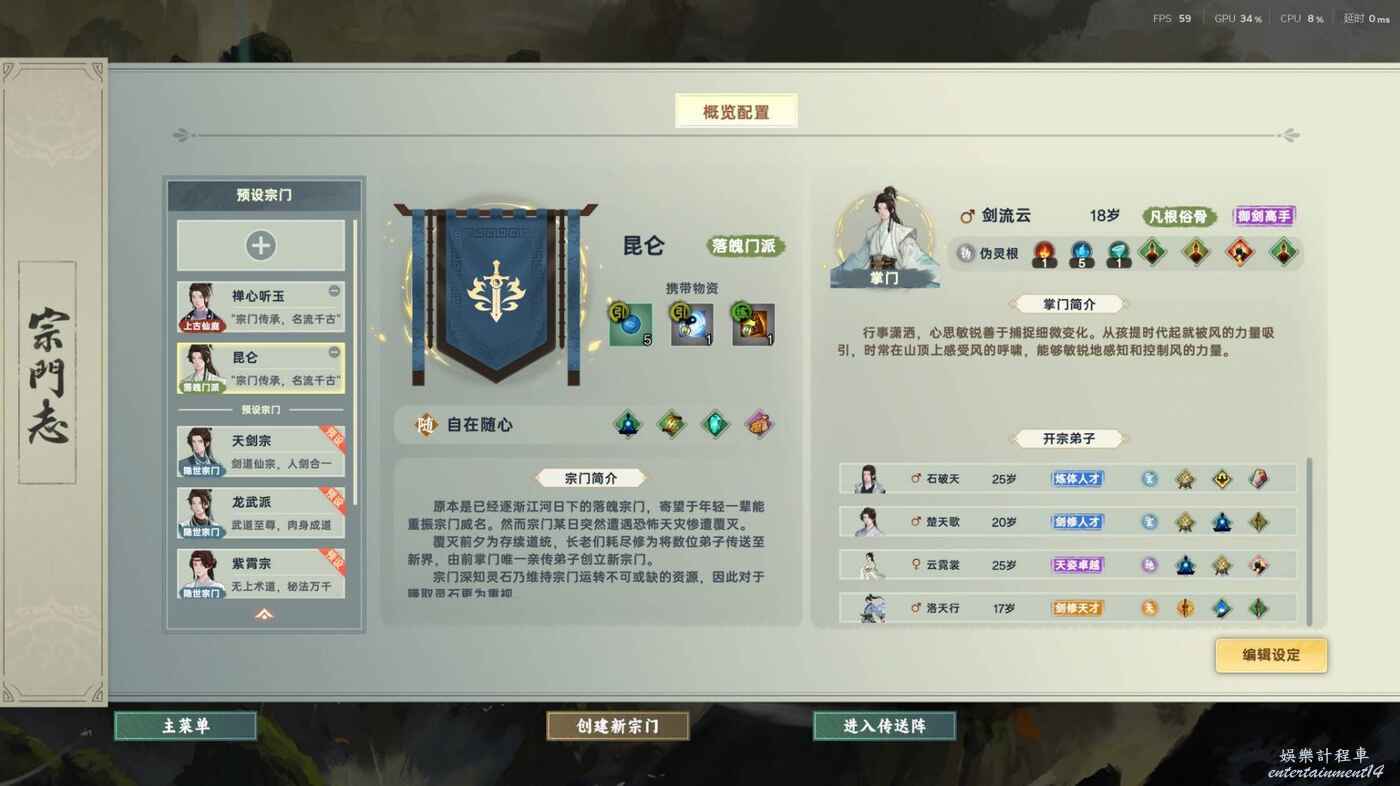The image size is (1400, 786).
Task: Select the meditation trait icon beside 自在随心
Action: point(627,424)
